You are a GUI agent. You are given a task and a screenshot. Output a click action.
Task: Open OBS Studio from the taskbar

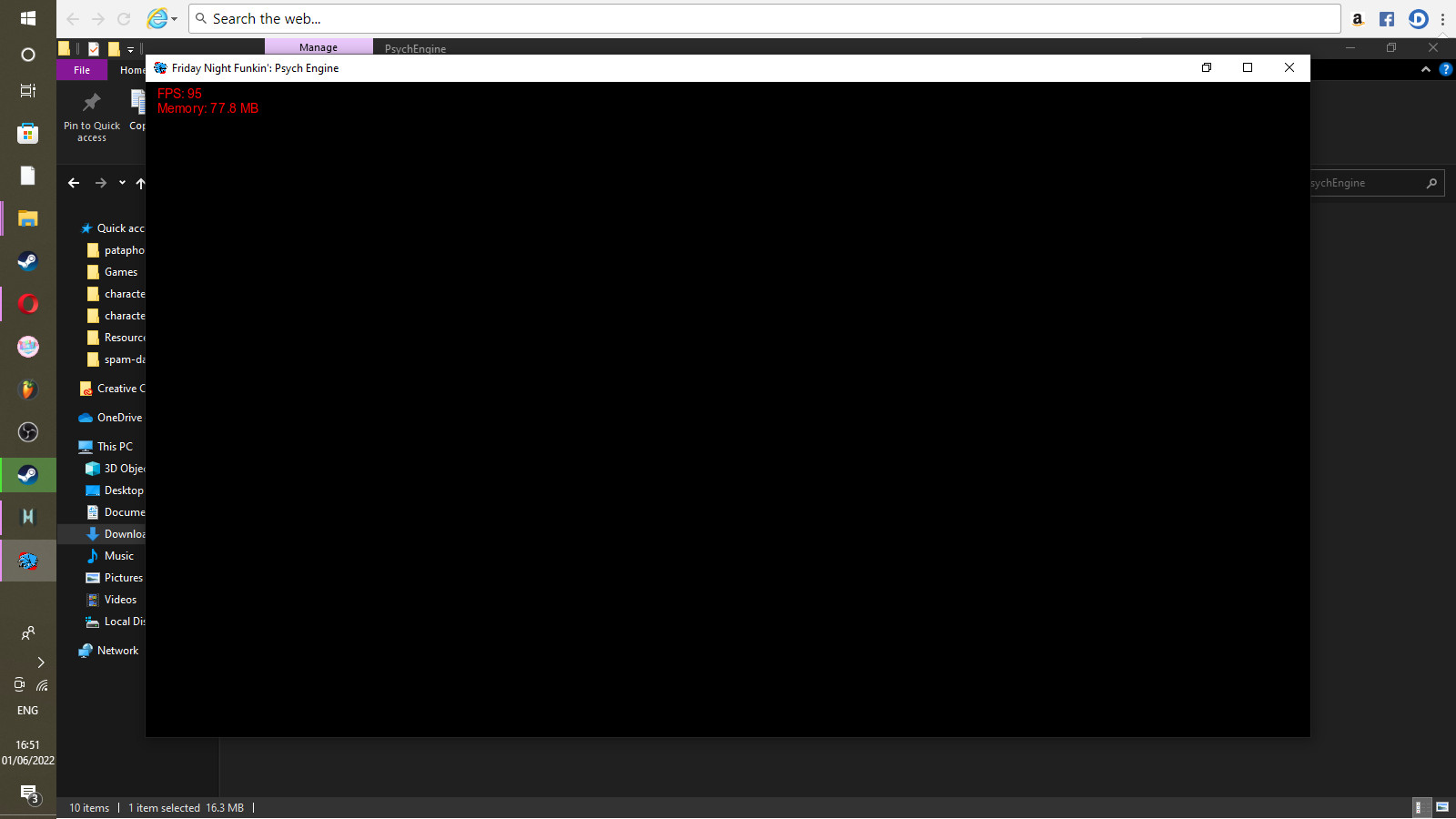tap(27, 431)
